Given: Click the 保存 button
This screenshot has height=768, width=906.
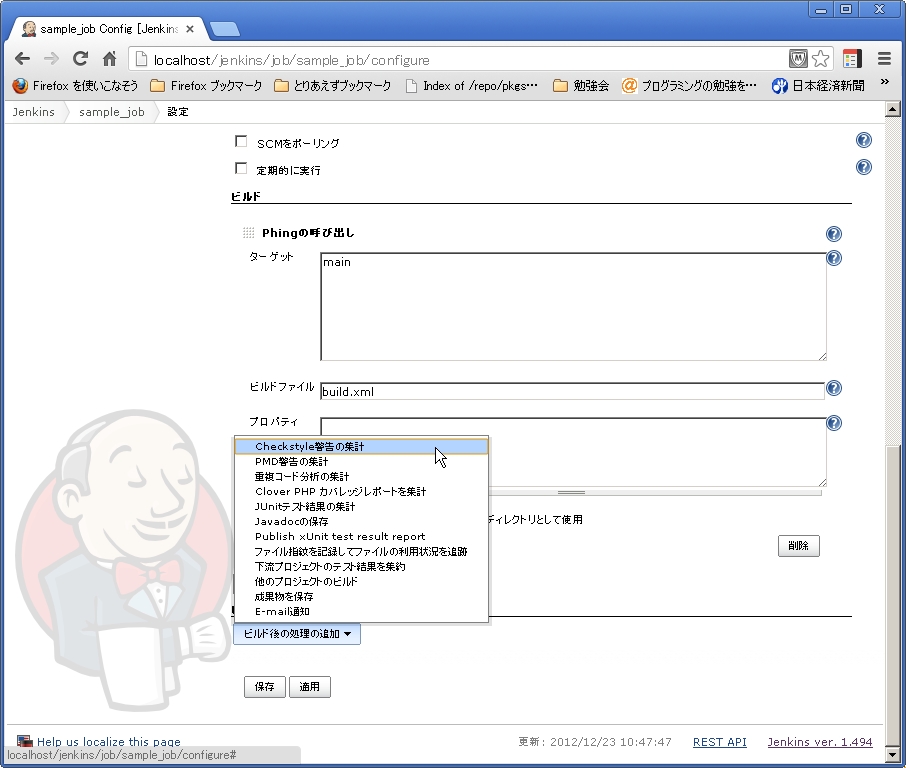Looking at the screenshot, I should pos(265,687).
